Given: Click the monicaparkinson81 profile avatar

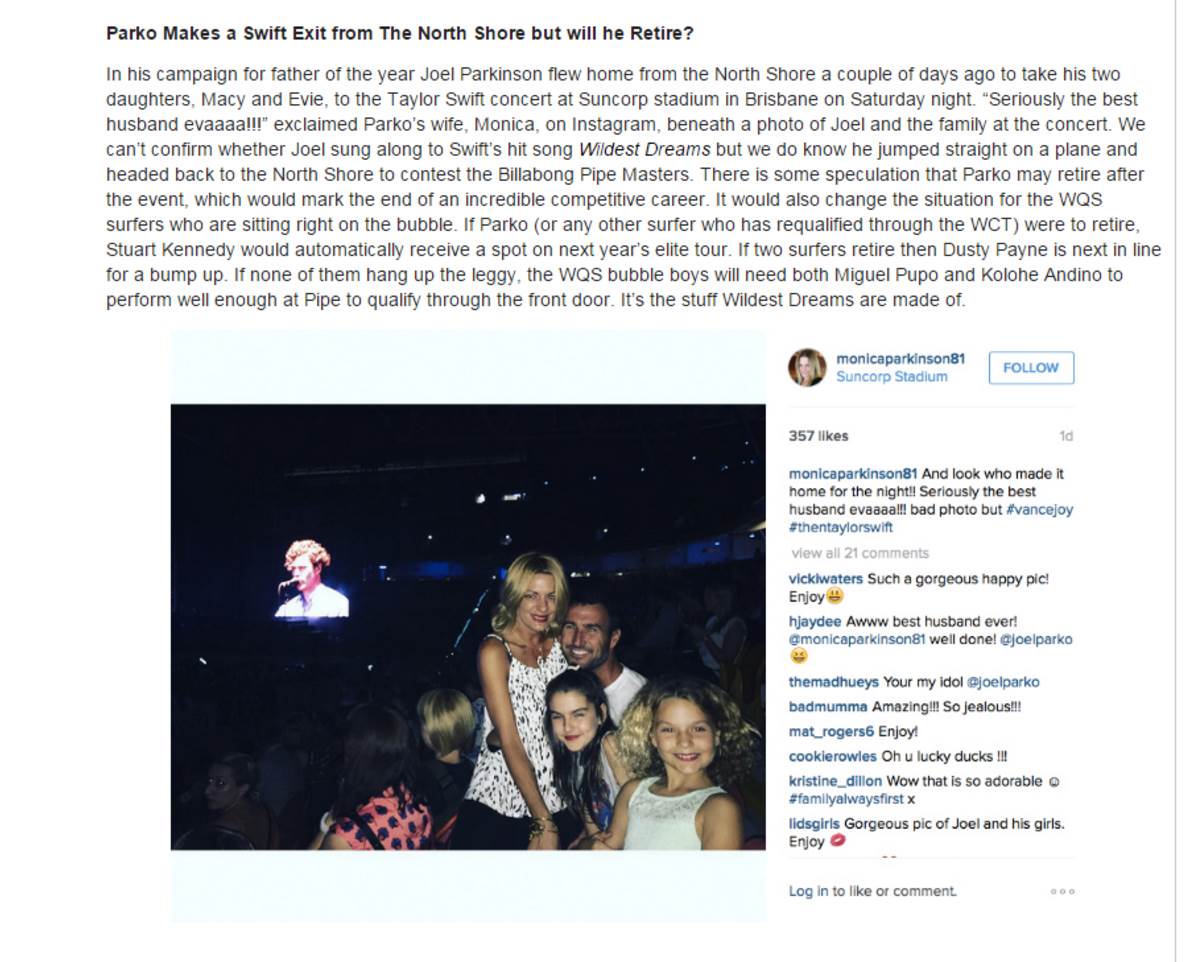Looking at the screenshot, I should point(807,368).
